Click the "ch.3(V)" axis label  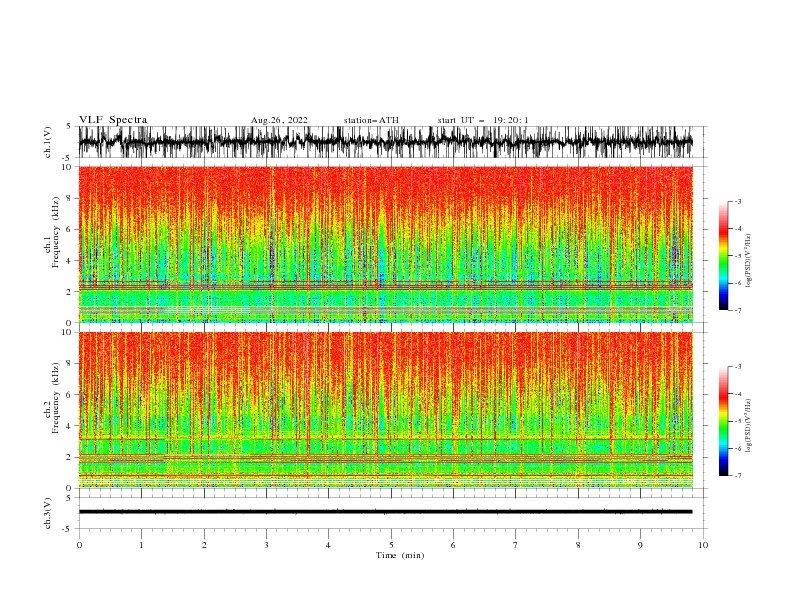(48, 513)
